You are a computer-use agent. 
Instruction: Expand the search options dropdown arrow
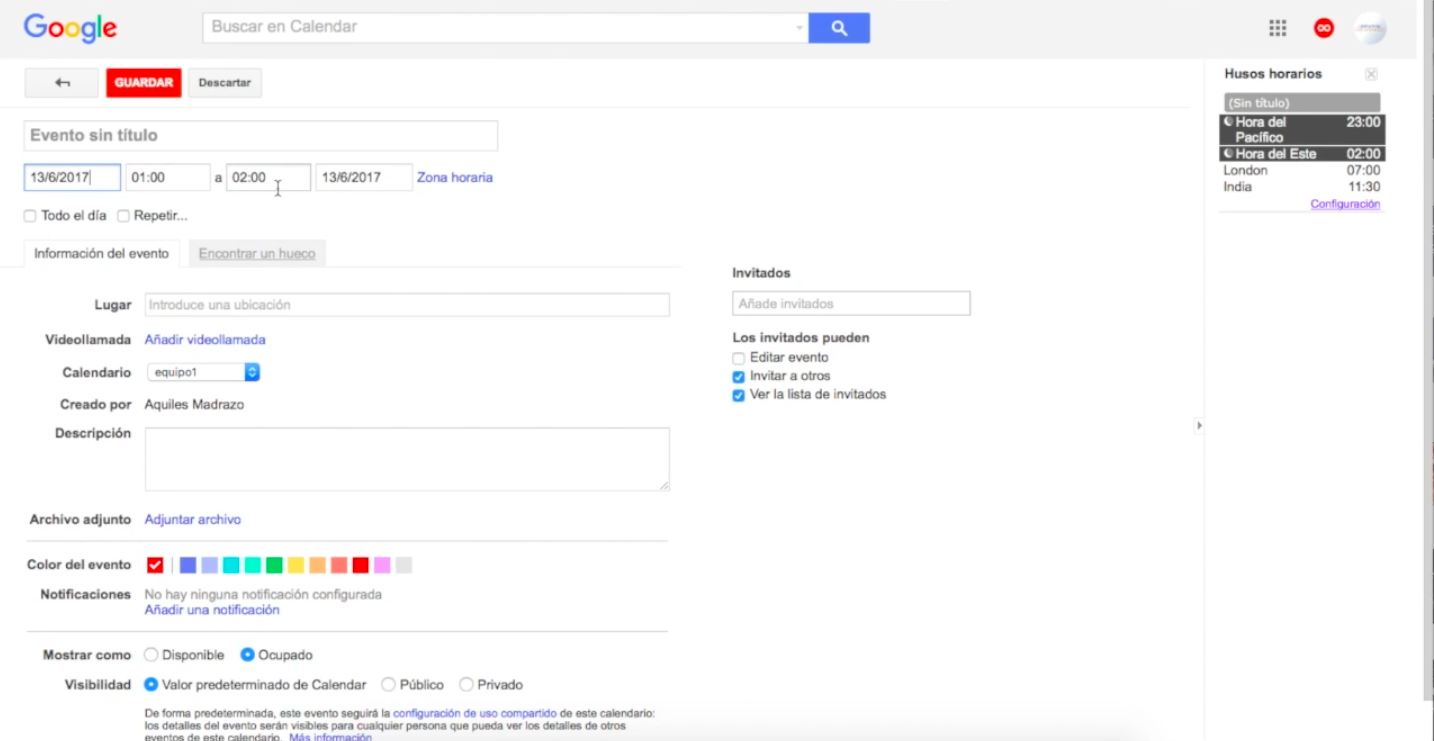(799, 28)
